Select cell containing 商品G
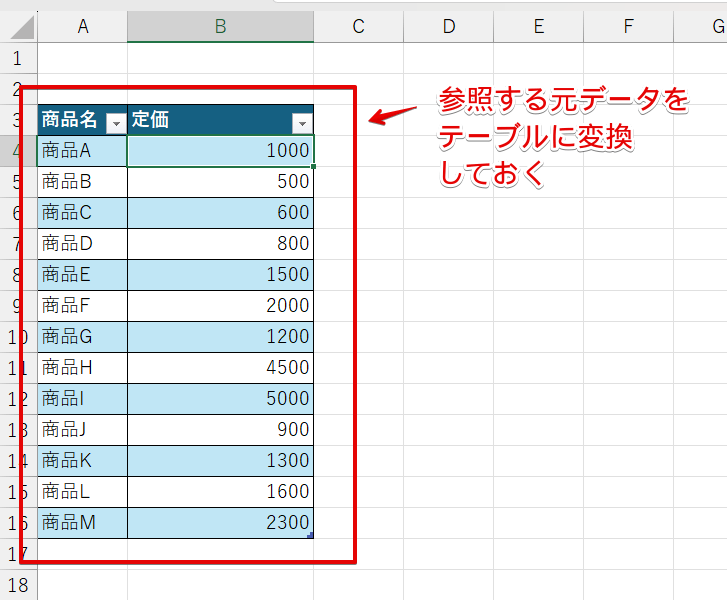Viewport: 727px width, 600px height. tap(83, 337)
